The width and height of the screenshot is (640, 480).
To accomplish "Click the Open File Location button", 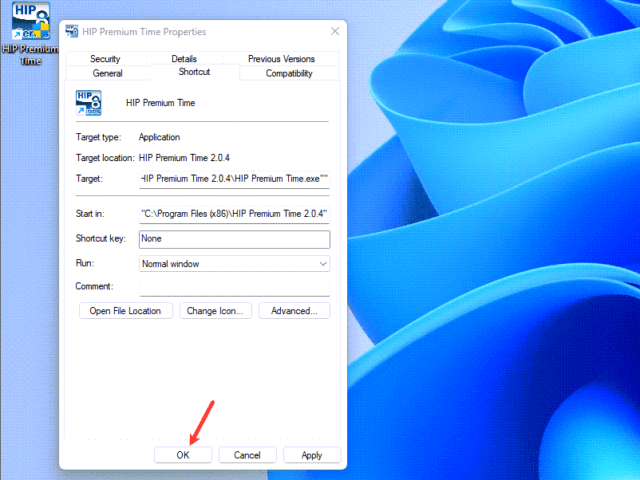I will (x=125, y=311).
